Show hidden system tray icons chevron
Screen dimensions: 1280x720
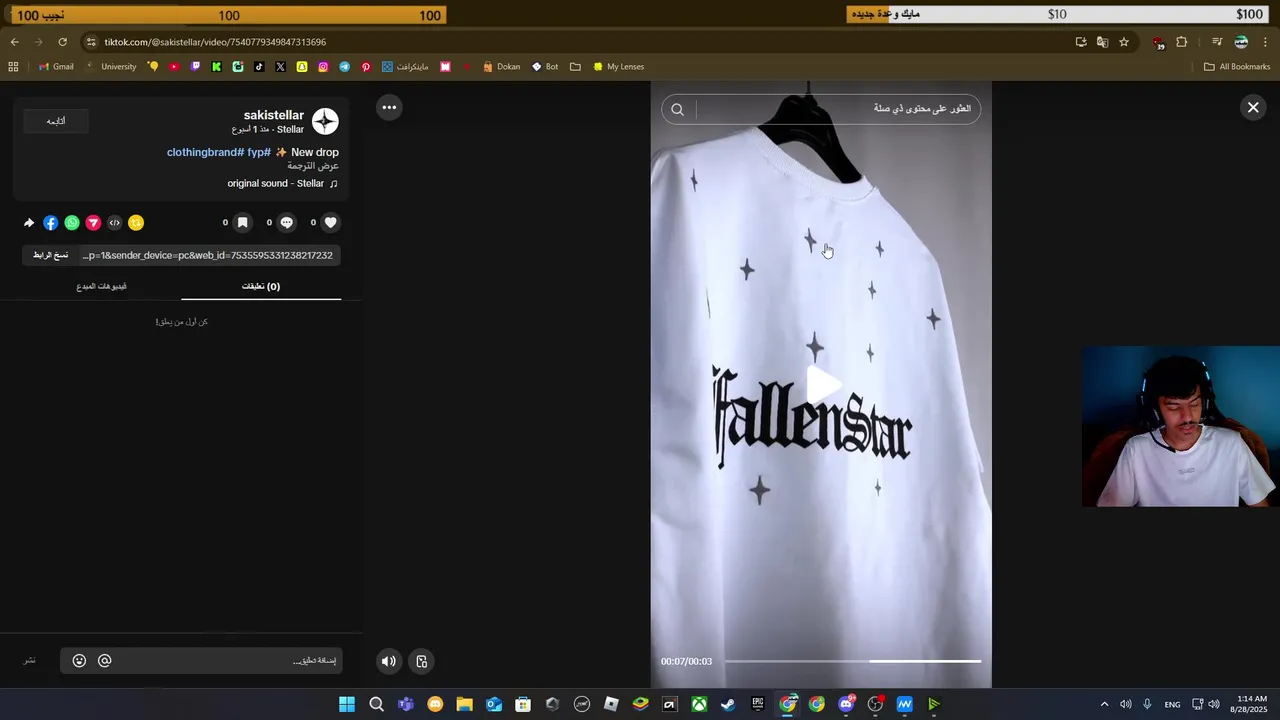1104,704
